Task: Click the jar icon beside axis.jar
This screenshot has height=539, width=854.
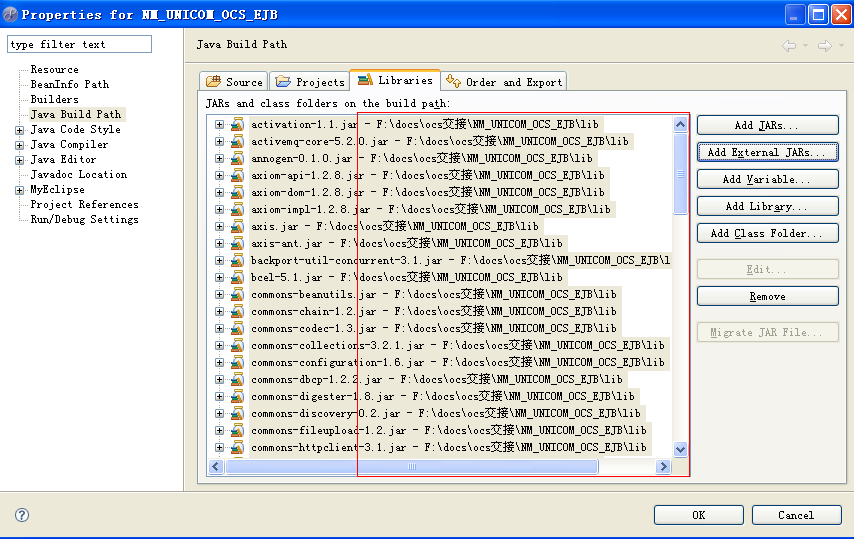Action: click(237, 226)
